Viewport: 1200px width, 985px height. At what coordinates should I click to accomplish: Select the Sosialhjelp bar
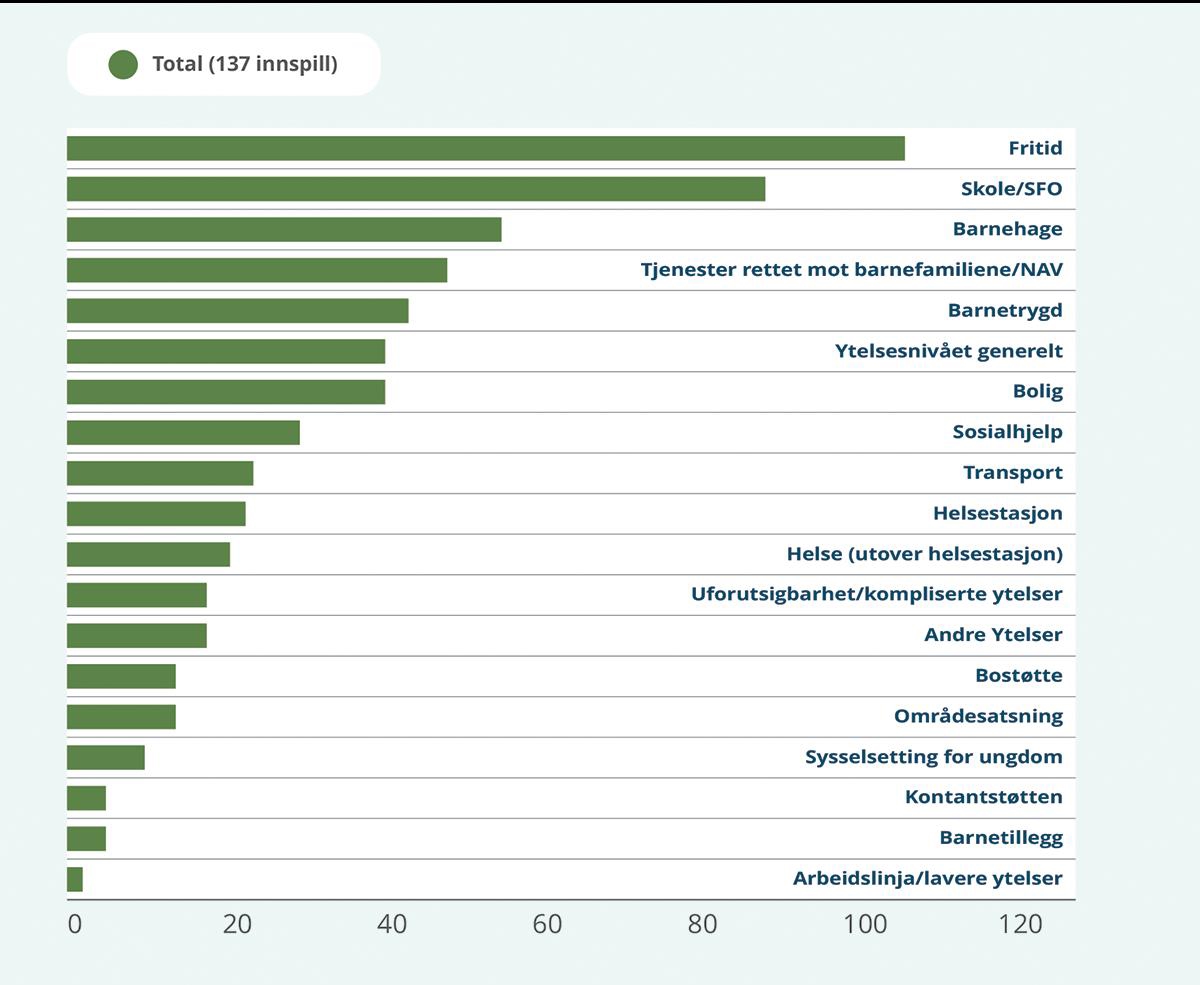coord(183,432)
